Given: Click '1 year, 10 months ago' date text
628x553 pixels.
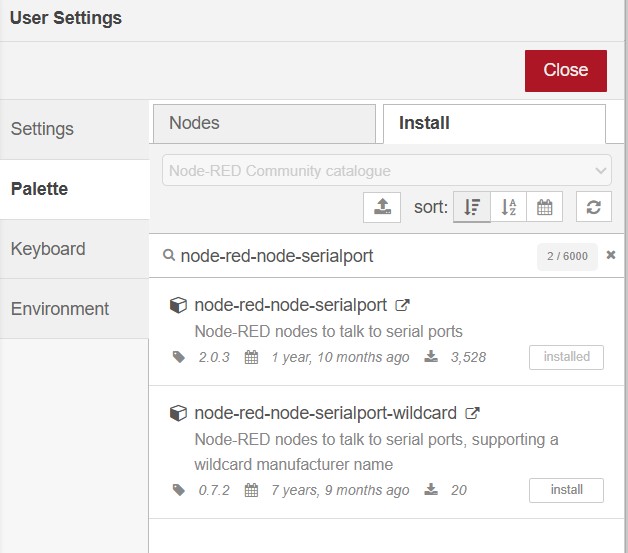Looking at the screenshot, I should click(340, 357).
